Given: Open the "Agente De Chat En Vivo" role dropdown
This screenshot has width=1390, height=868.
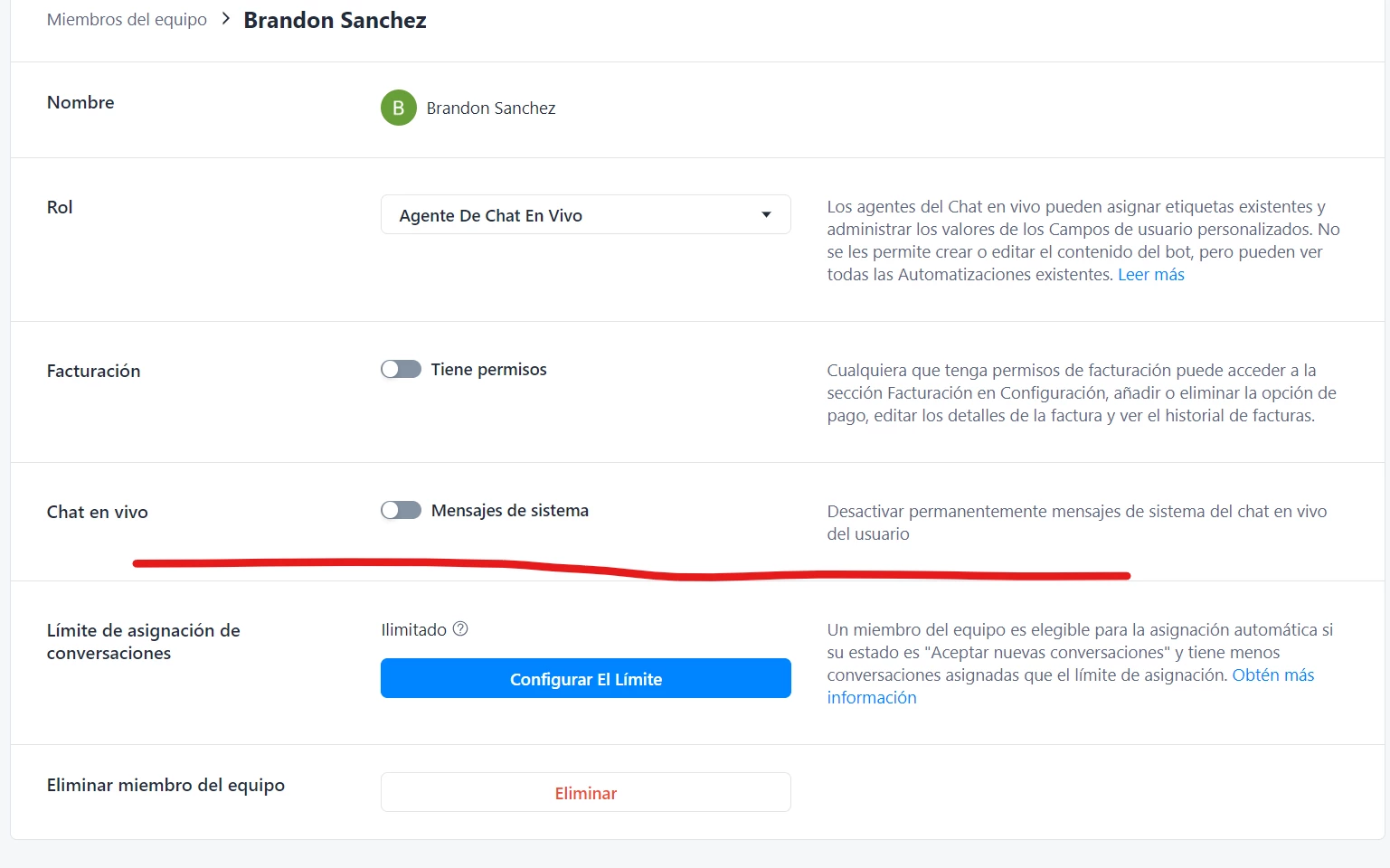Looking at the screenshot, I should [585, 215].
